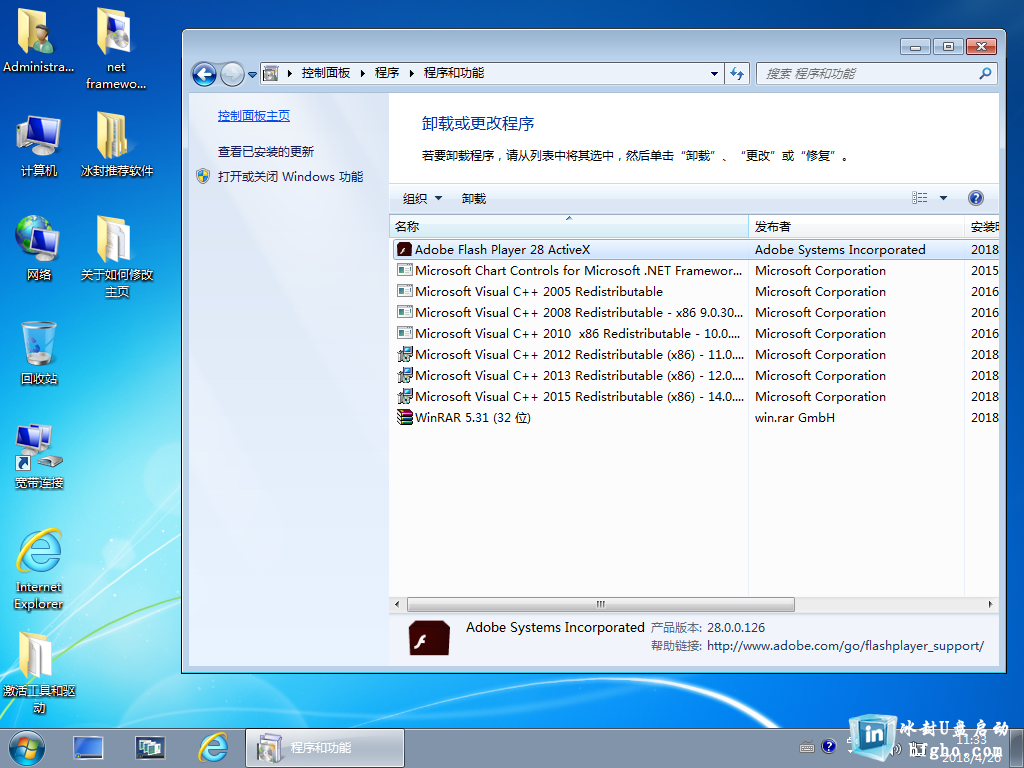Click the horizontal scrollbar thumb
The image size is (1024, 768).
click(601, 604)
